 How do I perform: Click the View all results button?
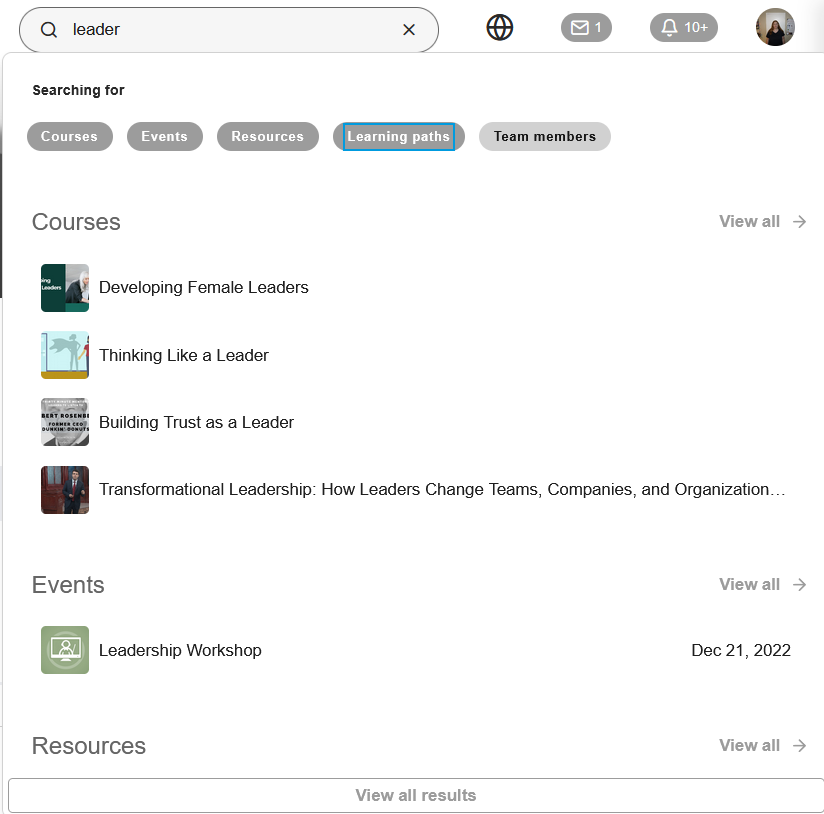[x=416, y=795]
